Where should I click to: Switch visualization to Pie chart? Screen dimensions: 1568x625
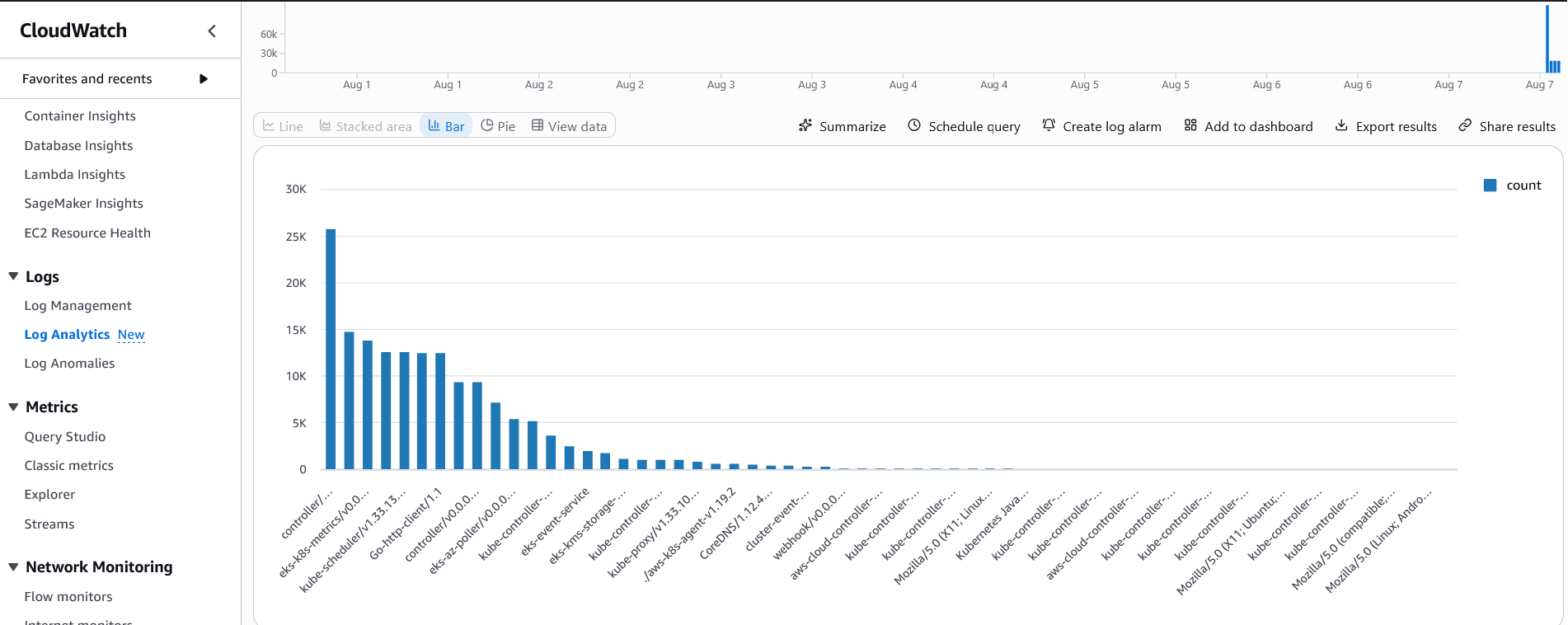coord(498,126)
